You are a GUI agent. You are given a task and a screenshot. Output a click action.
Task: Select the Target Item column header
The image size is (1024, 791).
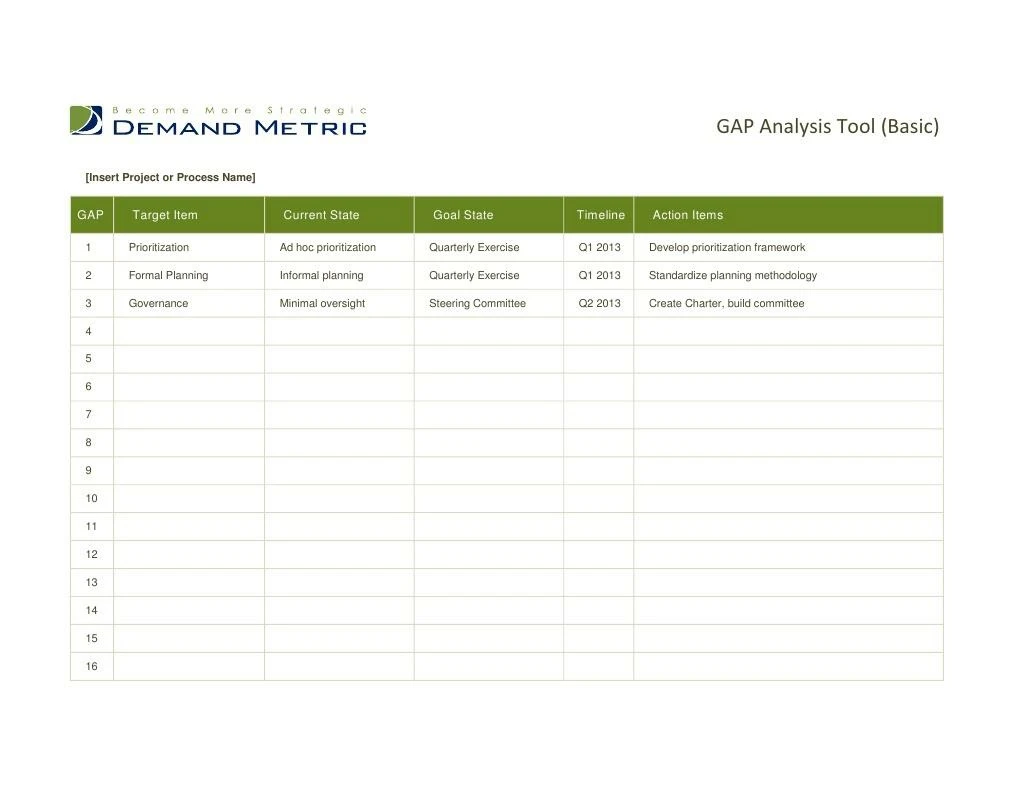pyautogui.click(x=165, y=214)
